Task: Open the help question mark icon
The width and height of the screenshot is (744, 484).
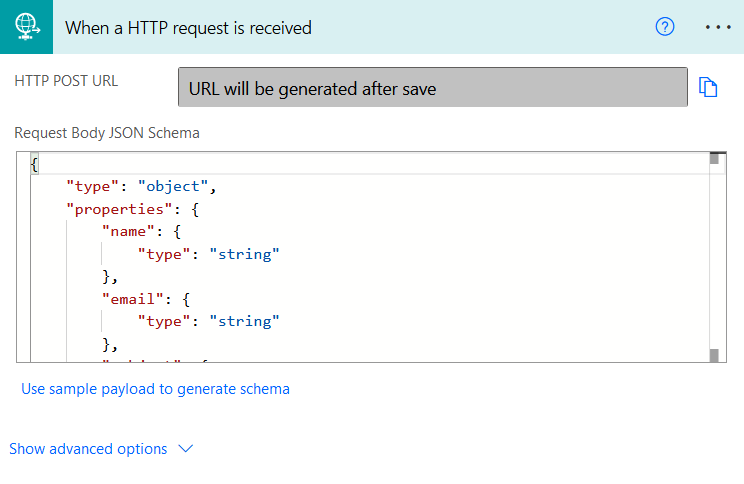Action: (x=665, y=27)
